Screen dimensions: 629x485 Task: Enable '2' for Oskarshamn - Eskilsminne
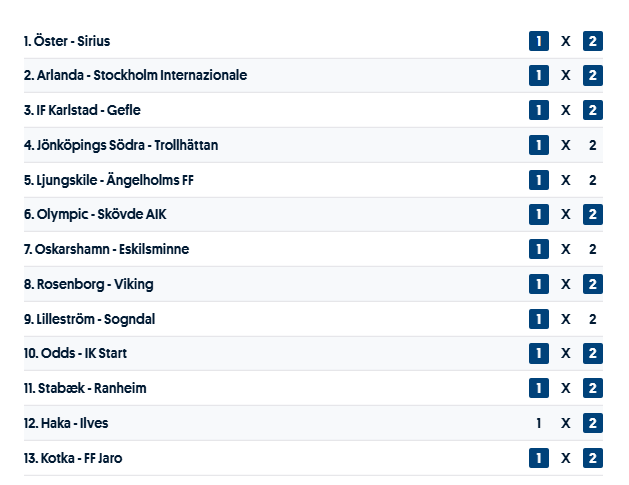593,249
